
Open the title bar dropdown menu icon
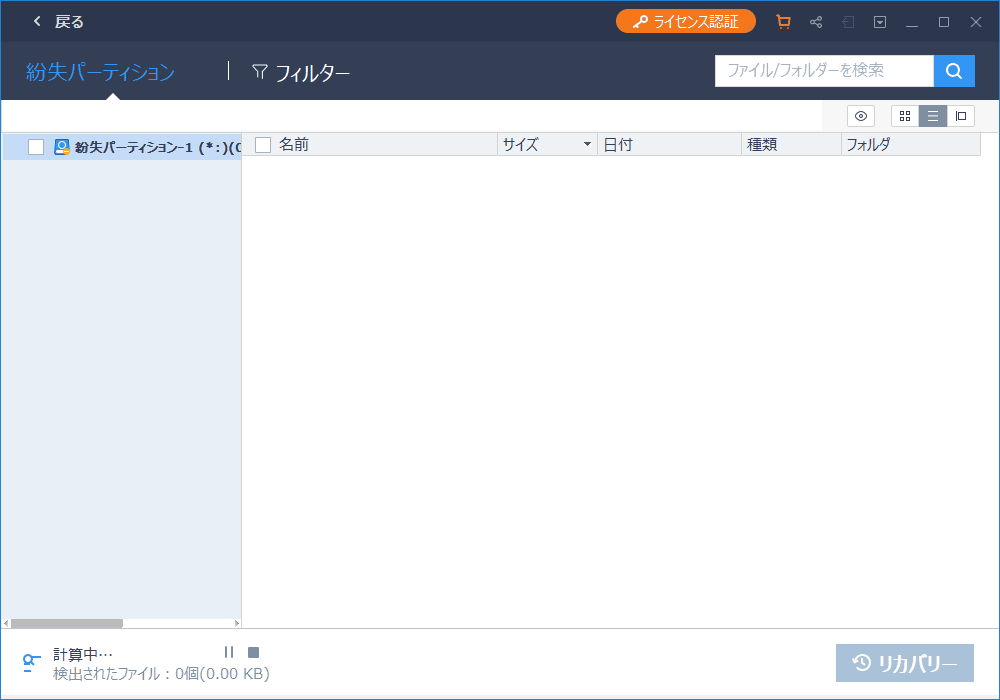point(879,22)
